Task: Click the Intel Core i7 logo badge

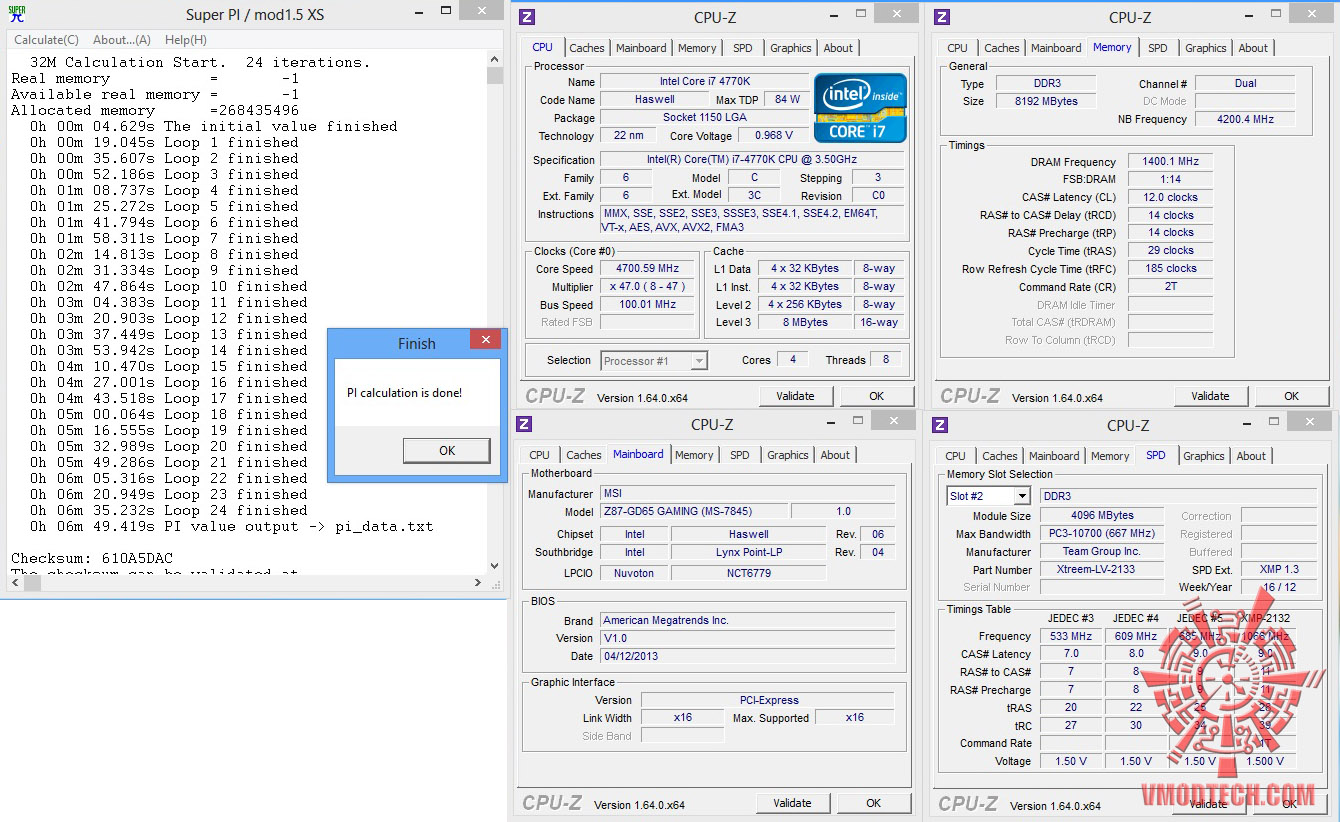Action: pos(860,108)
